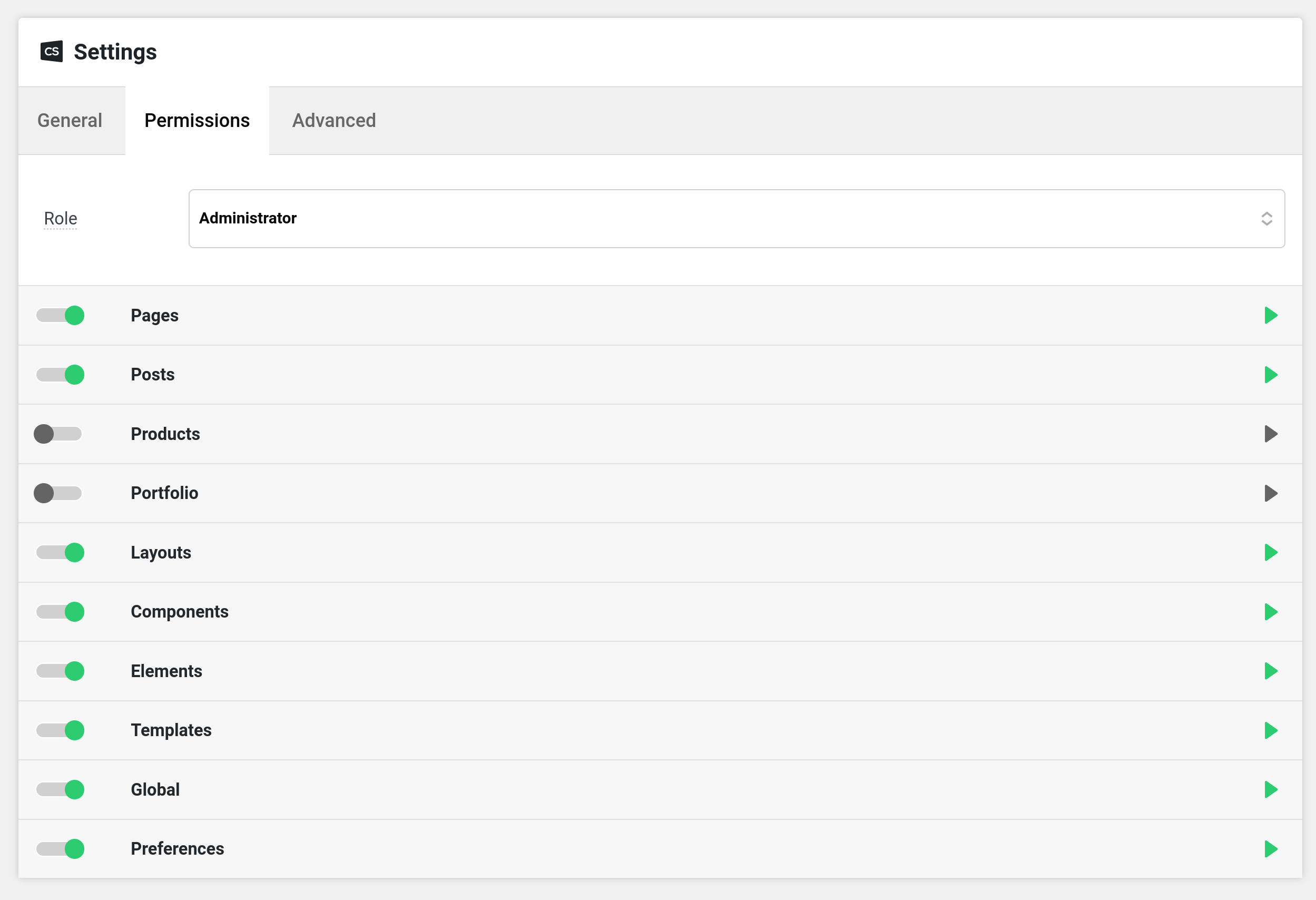Switch to the Advanced tab
Screen dimensions: 1316x900
click(333, 120)
